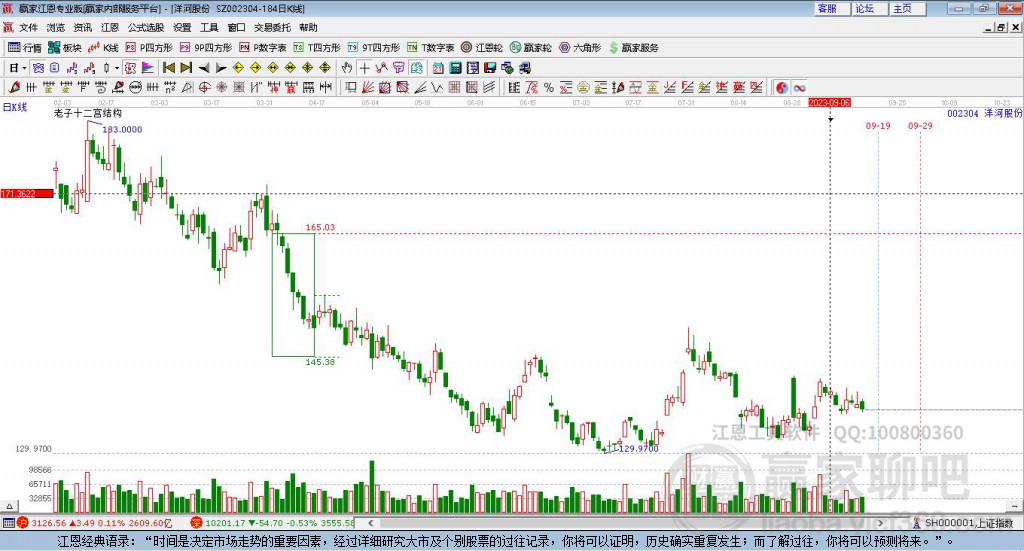
Task: Open the 板块 sector view
Action: click(x=65, y=48)
